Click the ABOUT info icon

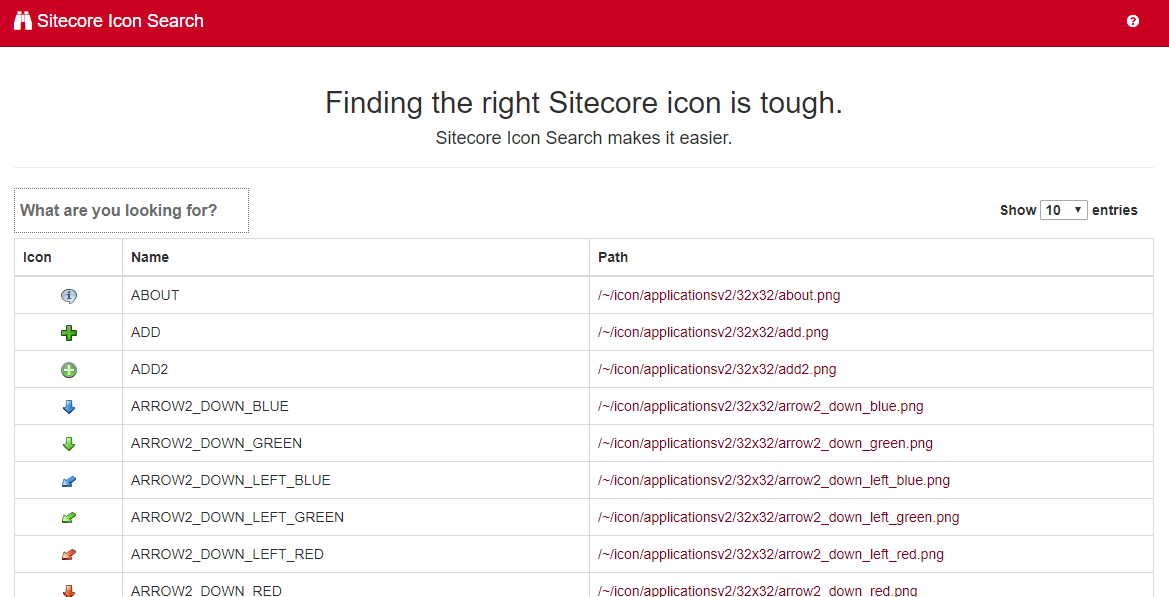(69, 296)
